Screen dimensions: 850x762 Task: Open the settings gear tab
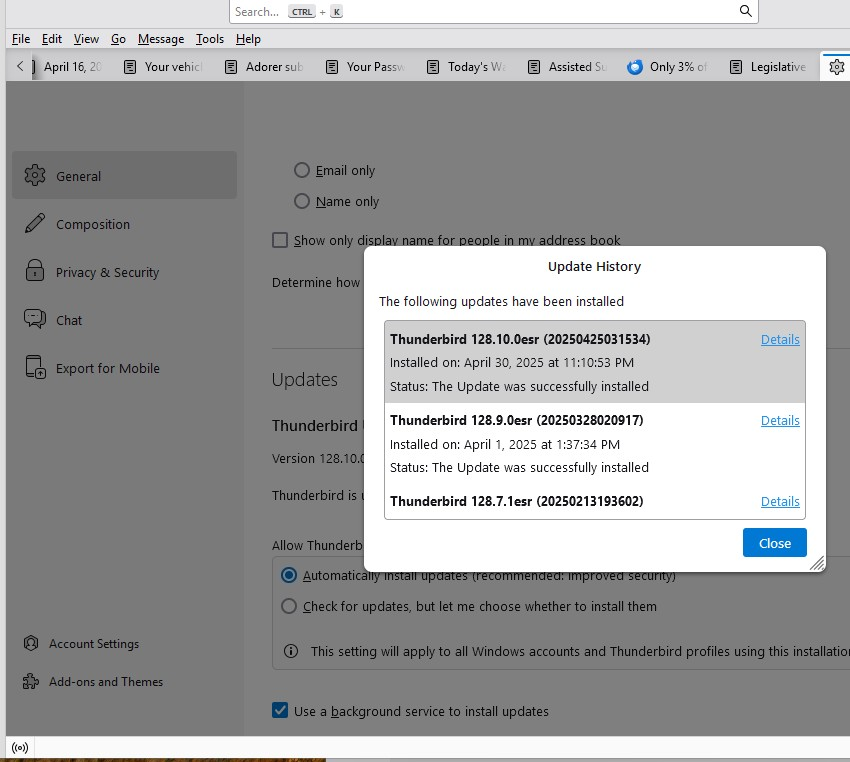[x=836, y=67]
